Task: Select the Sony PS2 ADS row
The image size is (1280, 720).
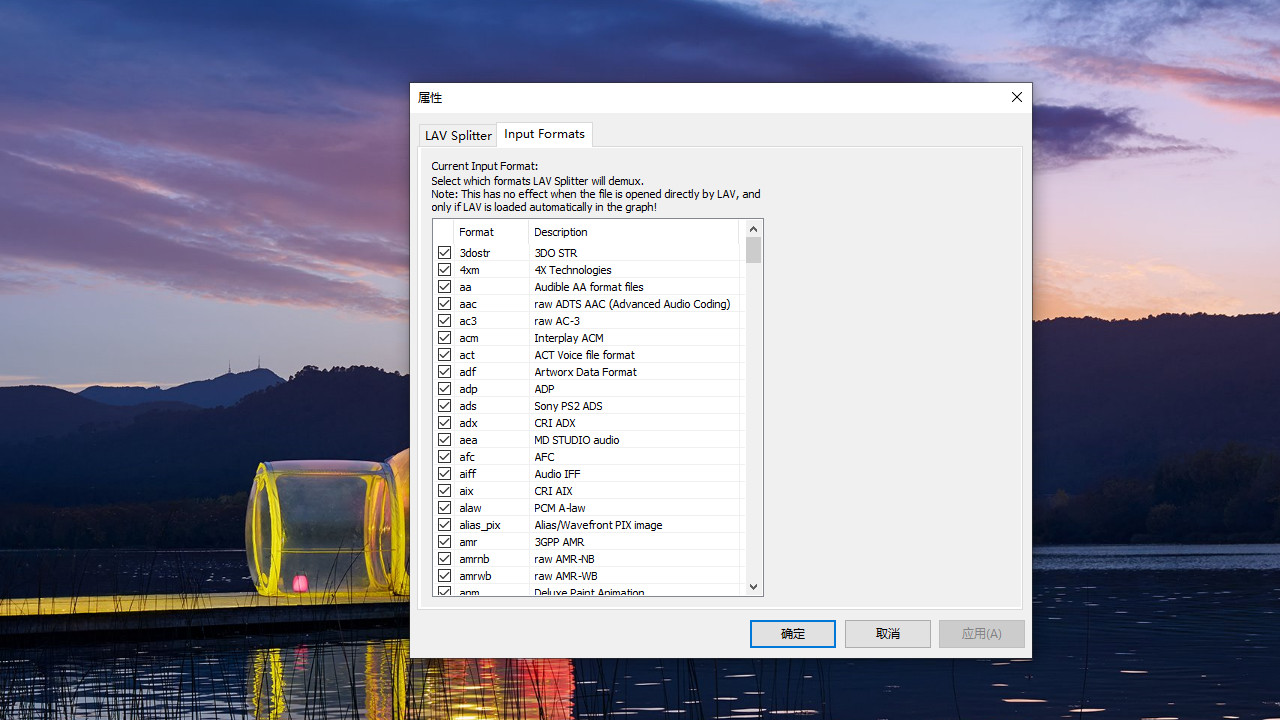Action: (x=568, y=406)
